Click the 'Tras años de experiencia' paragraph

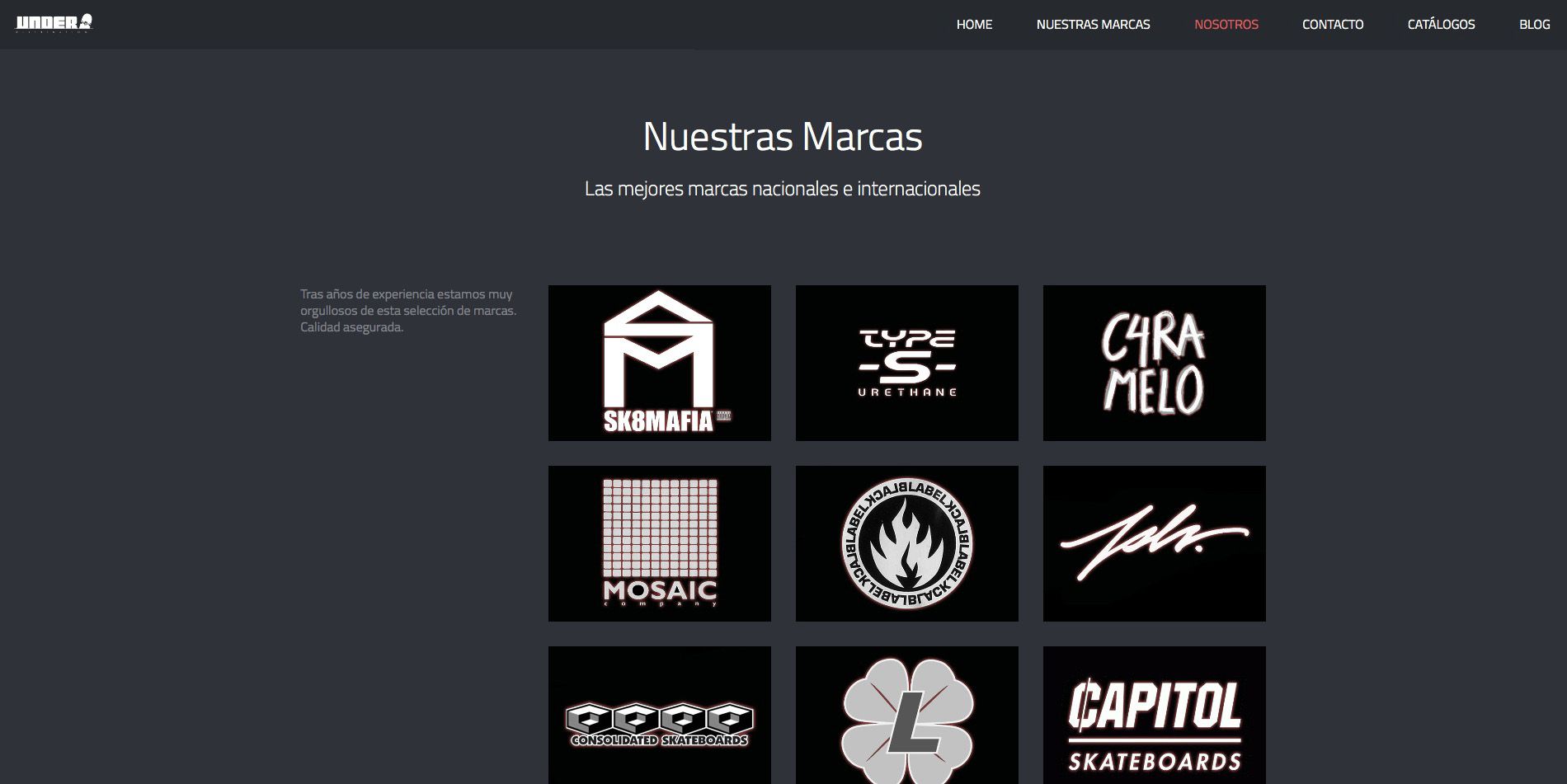[x=408, y=311]
